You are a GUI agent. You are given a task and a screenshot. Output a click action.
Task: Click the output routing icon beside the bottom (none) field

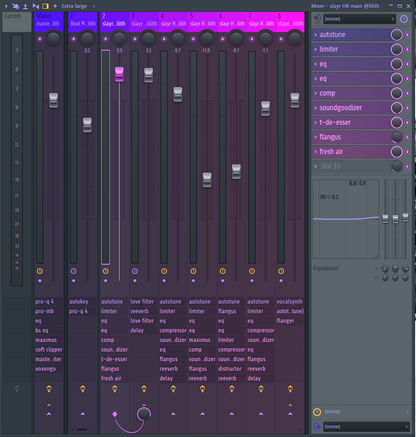pyautogui.click(x=317, y=427)
